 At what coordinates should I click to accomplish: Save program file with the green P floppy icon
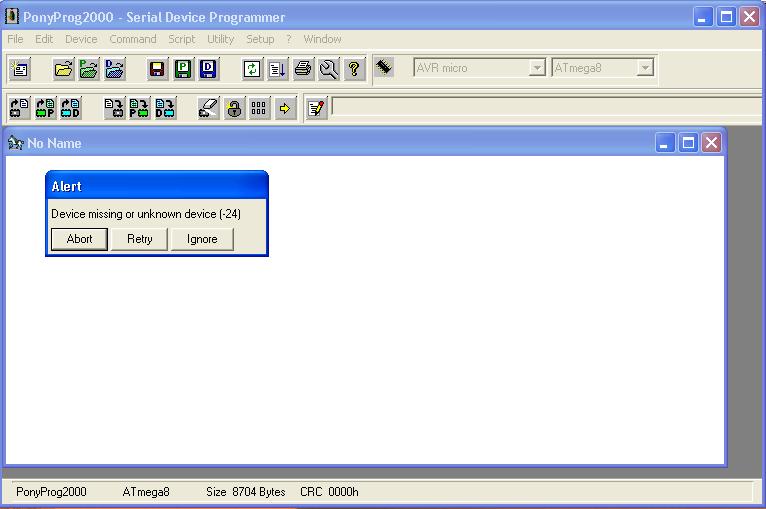click(x=183, y=69)
